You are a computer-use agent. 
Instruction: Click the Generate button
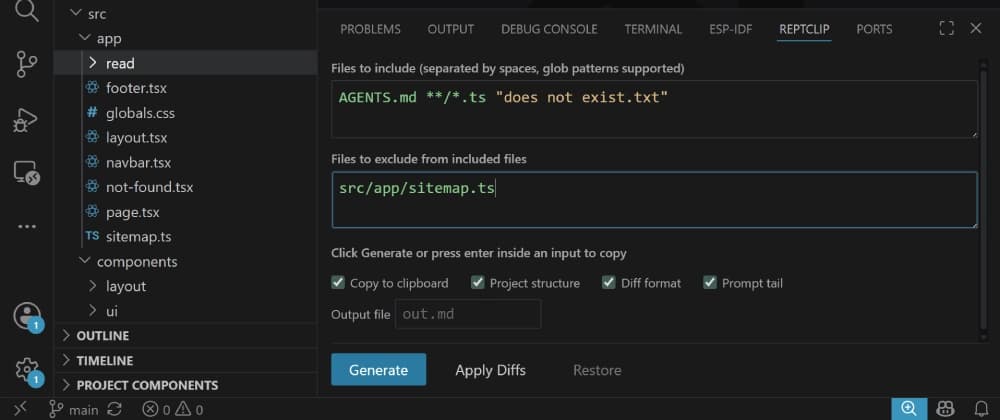378,370
